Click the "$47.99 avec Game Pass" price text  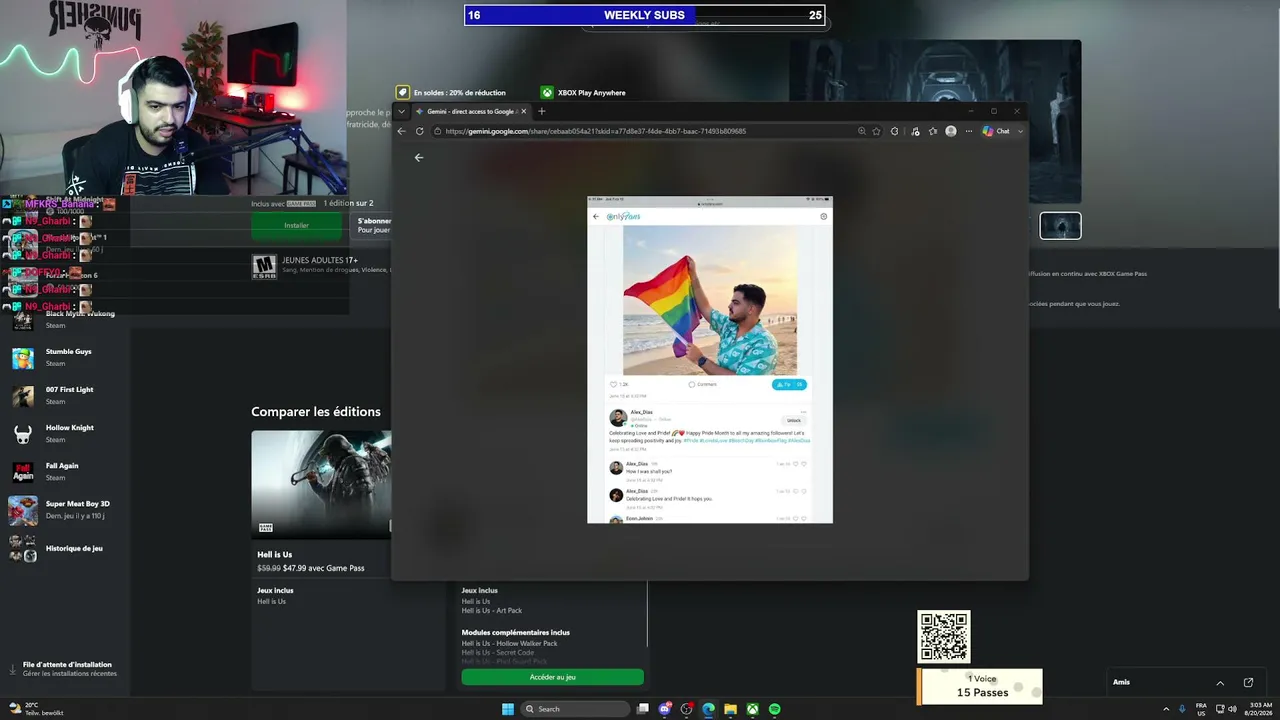324,568
